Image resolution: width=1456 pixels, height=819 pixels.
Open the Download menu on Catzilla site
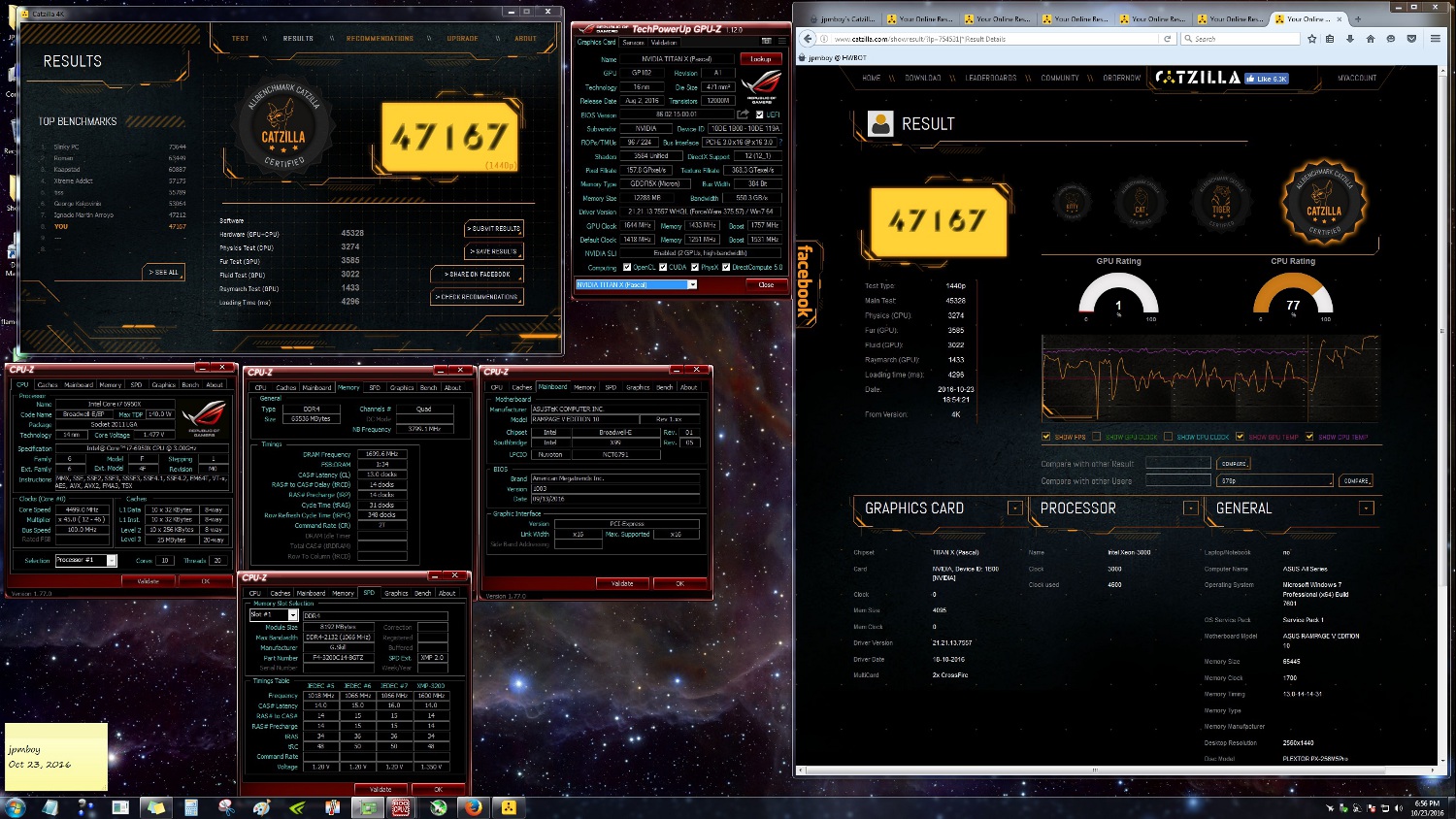click(x=922, y=78)
